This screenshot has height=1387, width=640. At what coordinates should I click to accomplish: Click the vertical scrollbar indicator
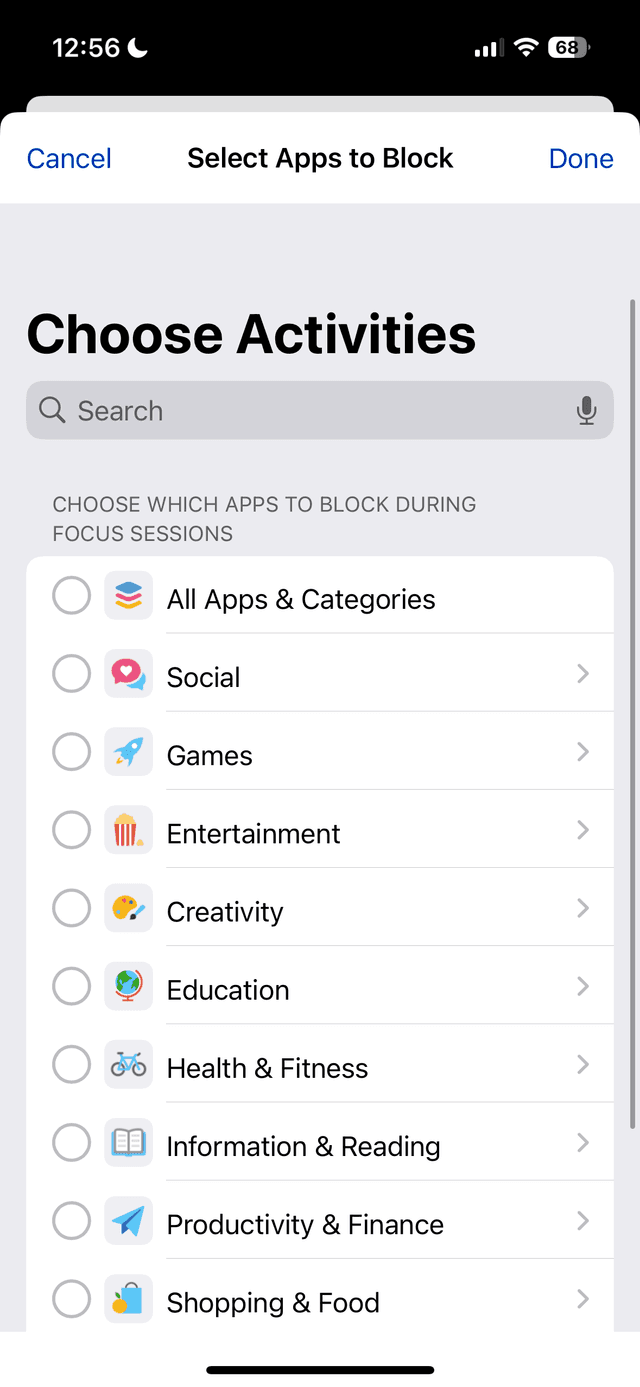point(632,714)
